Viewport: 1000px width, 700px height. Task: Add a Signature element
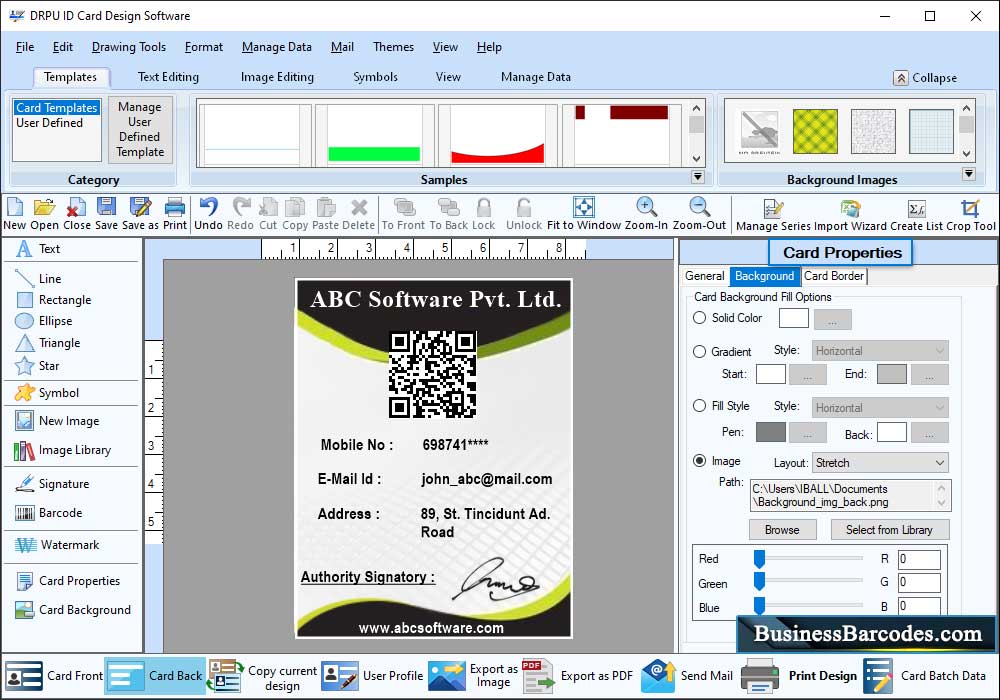[x=52, y=484]
